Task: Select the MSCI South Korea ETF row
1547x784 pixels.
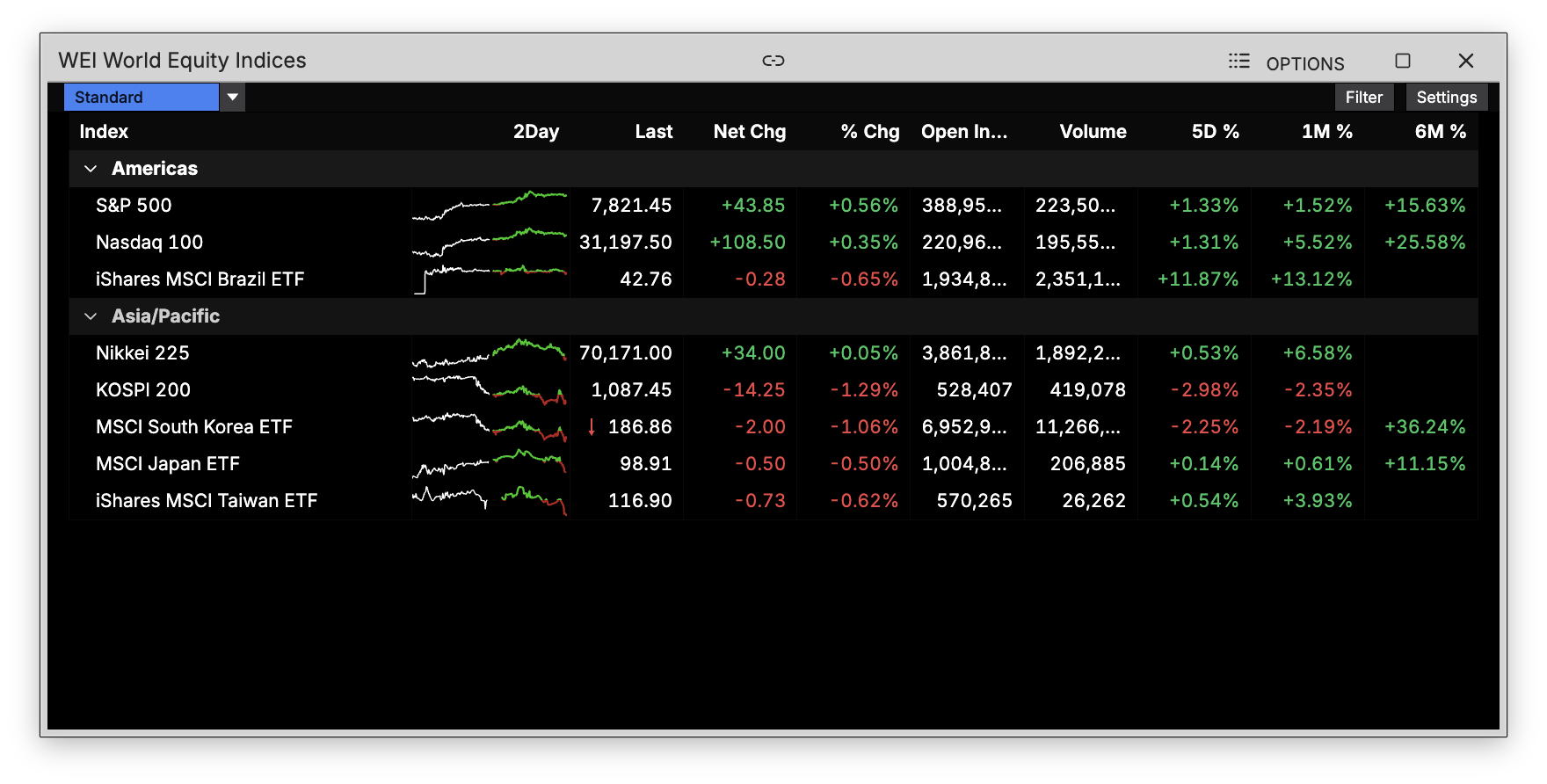Action: pyautogui.click(x=773, y=427)
